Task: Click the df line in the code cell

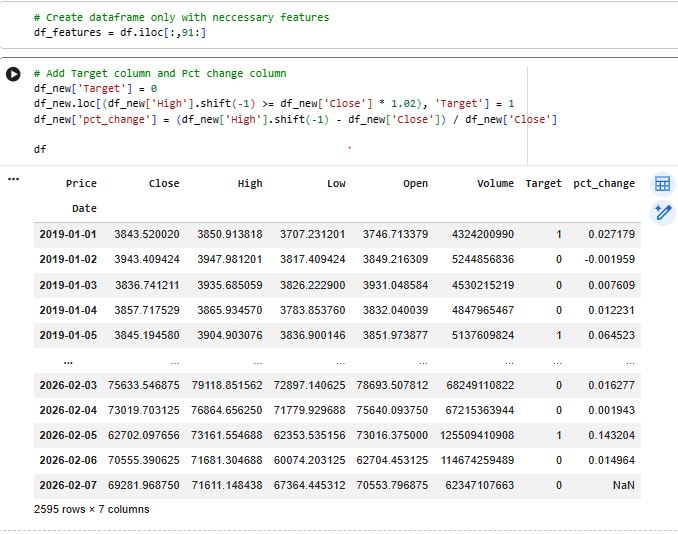Action: coord(39,149)
